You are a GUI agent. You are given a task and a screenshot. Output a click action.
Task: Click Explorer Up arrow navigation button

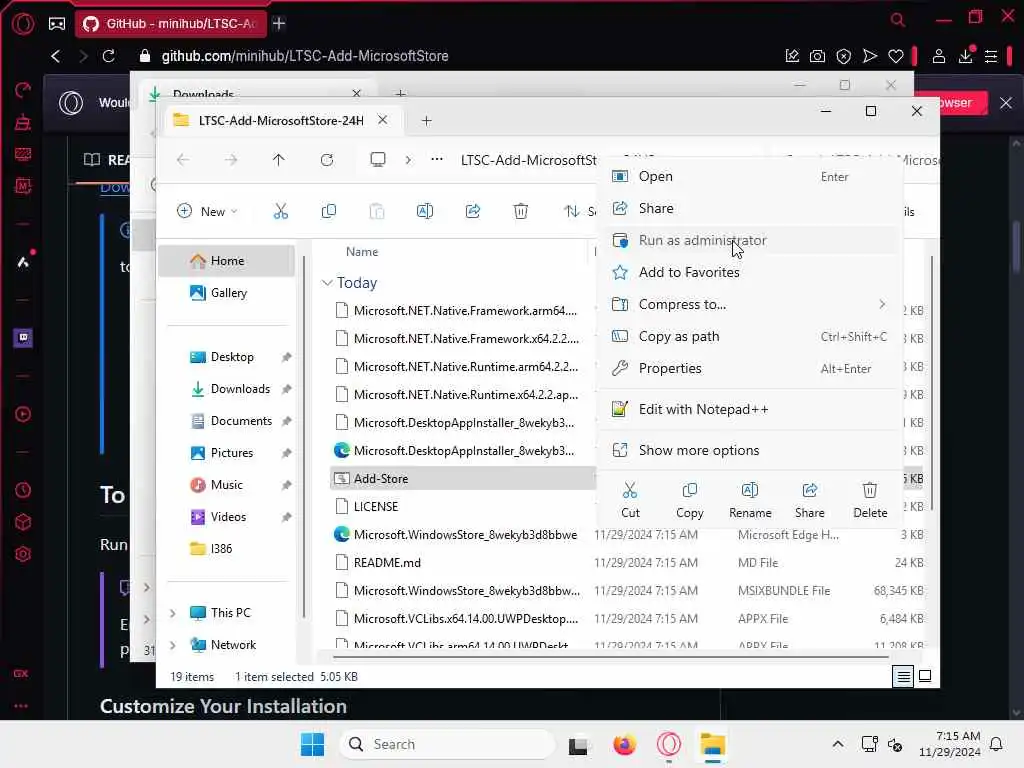pyautogui.click(x=279, y=160)
